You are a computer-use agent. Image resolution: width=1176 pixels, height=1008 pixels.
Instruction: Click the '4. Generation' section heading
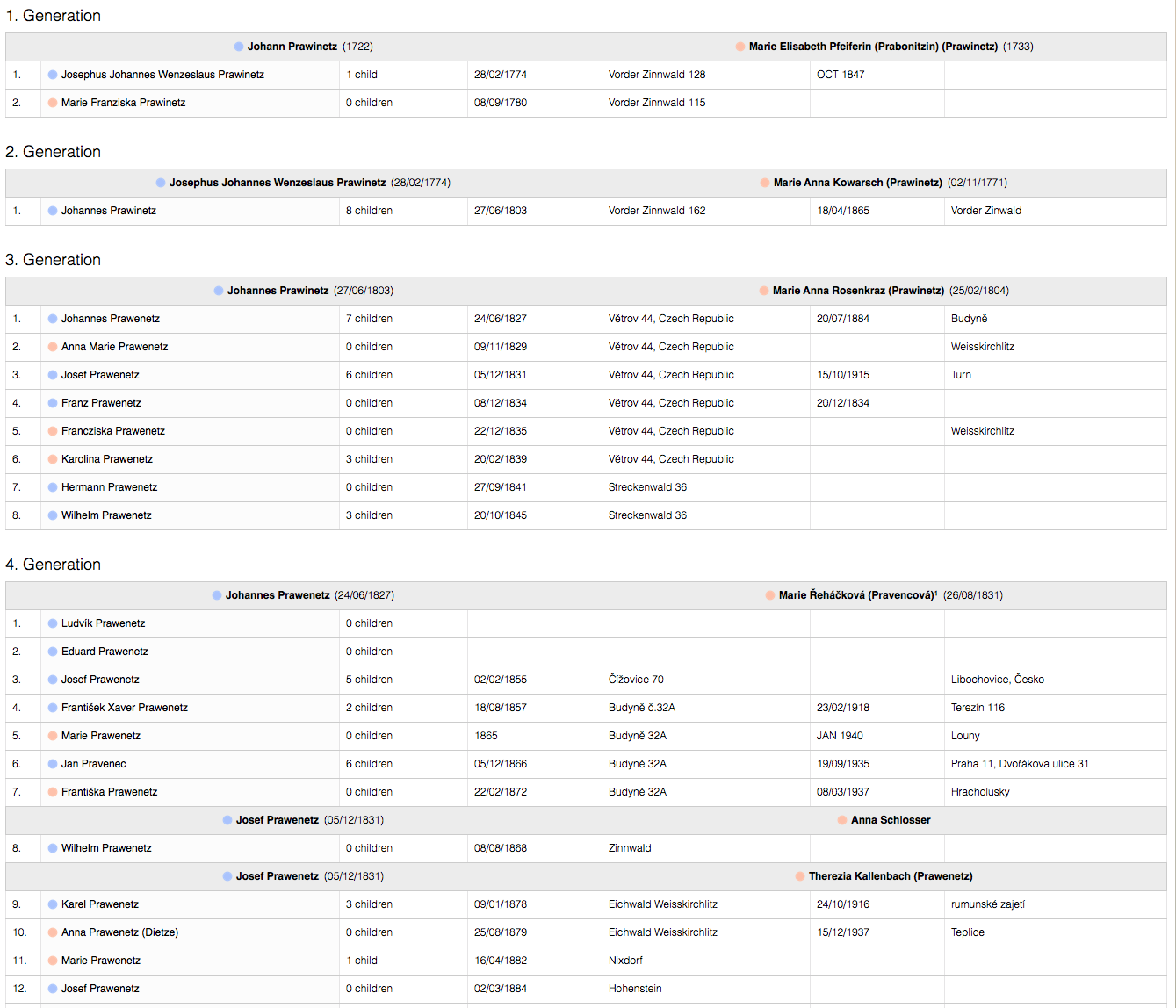pyautogui.click(x=54, y=565)
